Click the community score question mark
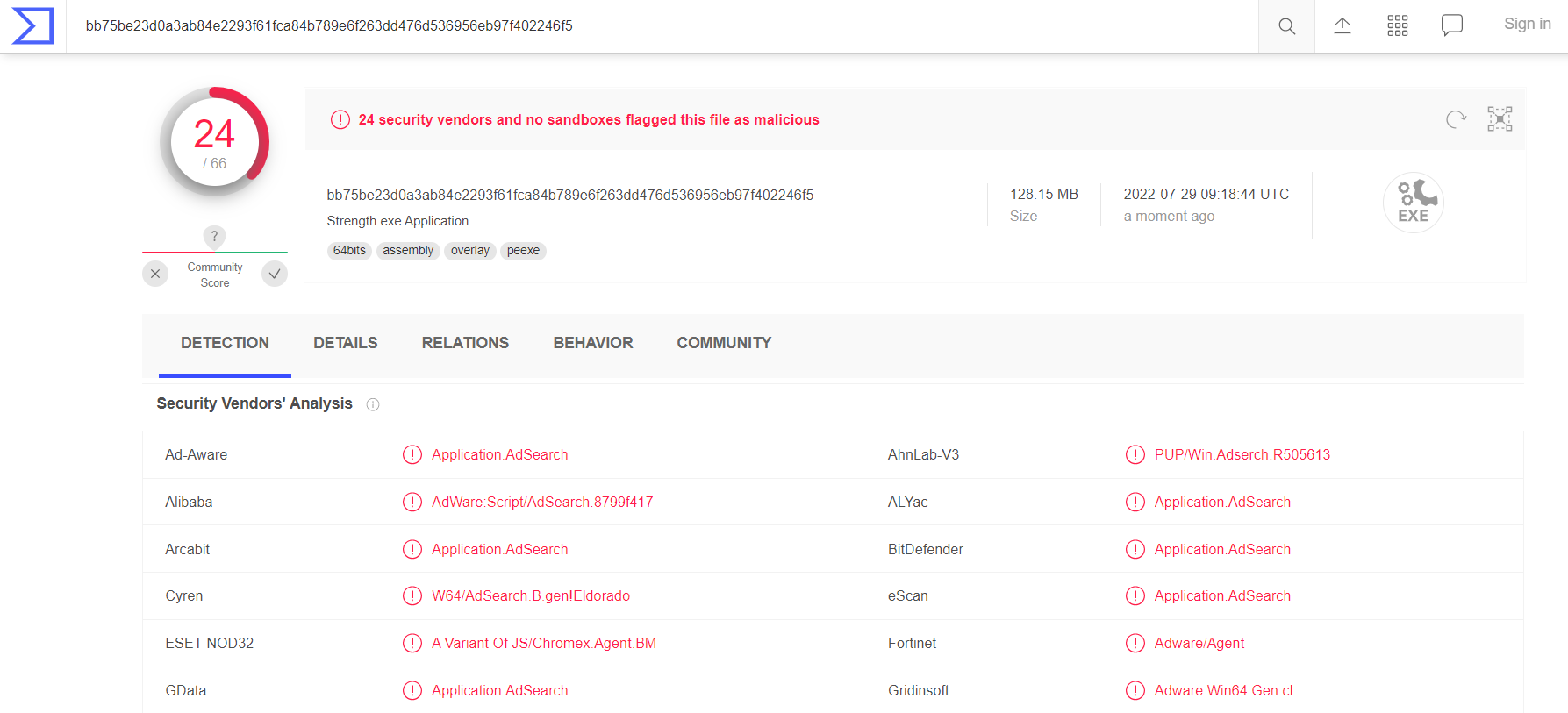1568x713 pixels. point(214,237)
